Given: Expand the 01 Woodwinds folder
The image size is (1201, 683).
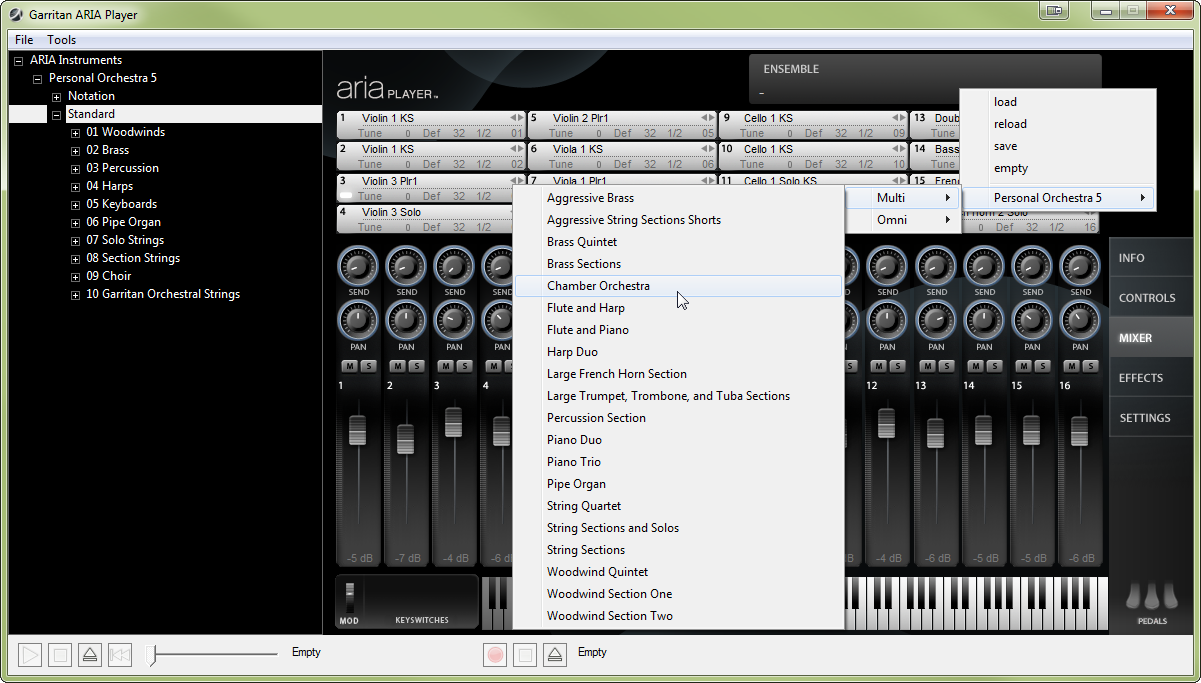Looking at the screenshot, I should click(76, 132).
